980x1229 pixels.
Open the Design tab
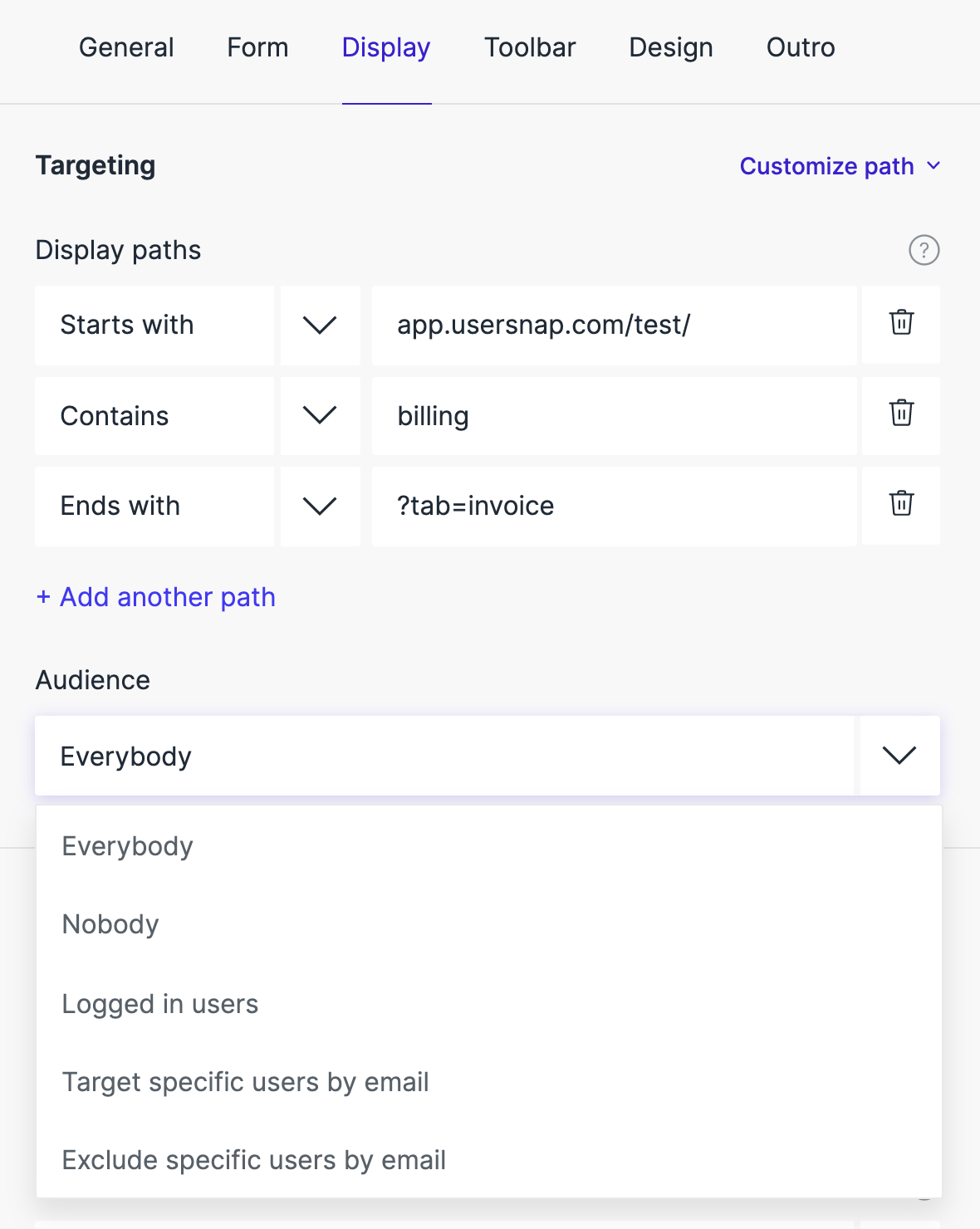click(x=670, y=47)
